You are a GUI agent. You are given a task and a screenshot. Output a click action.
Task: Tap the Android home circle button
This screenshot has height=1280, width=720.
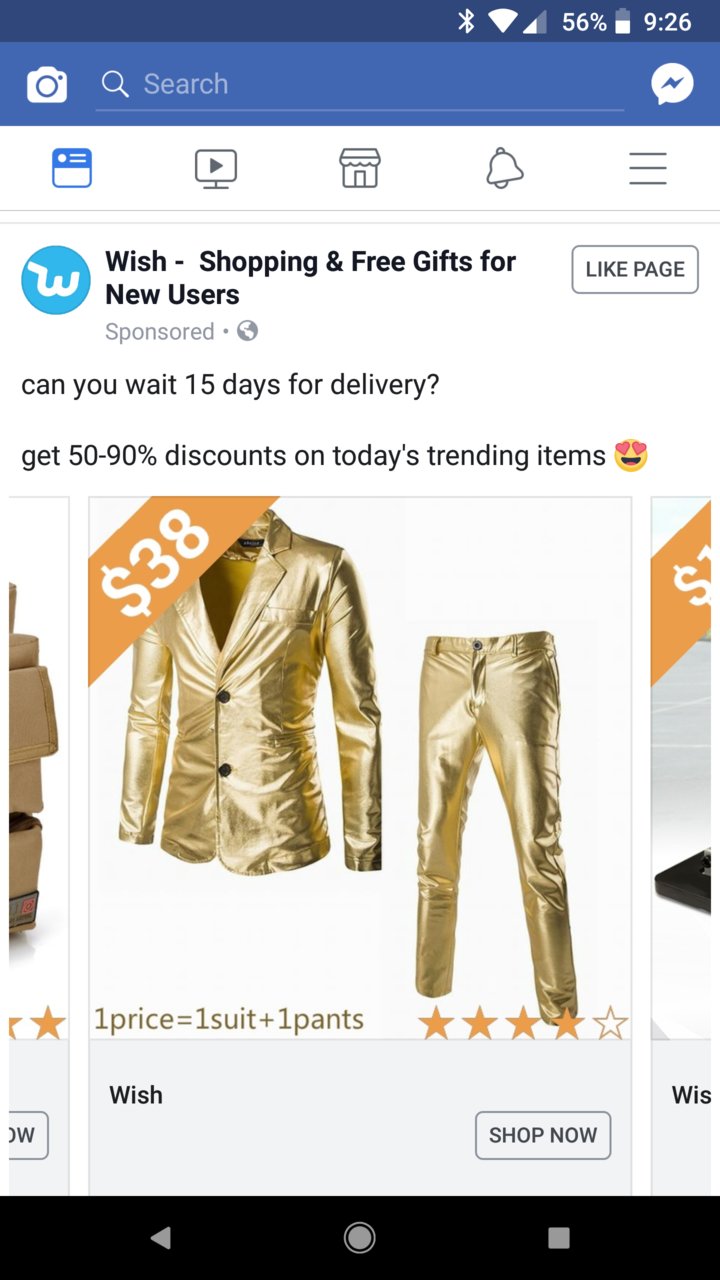[360, 1238]
